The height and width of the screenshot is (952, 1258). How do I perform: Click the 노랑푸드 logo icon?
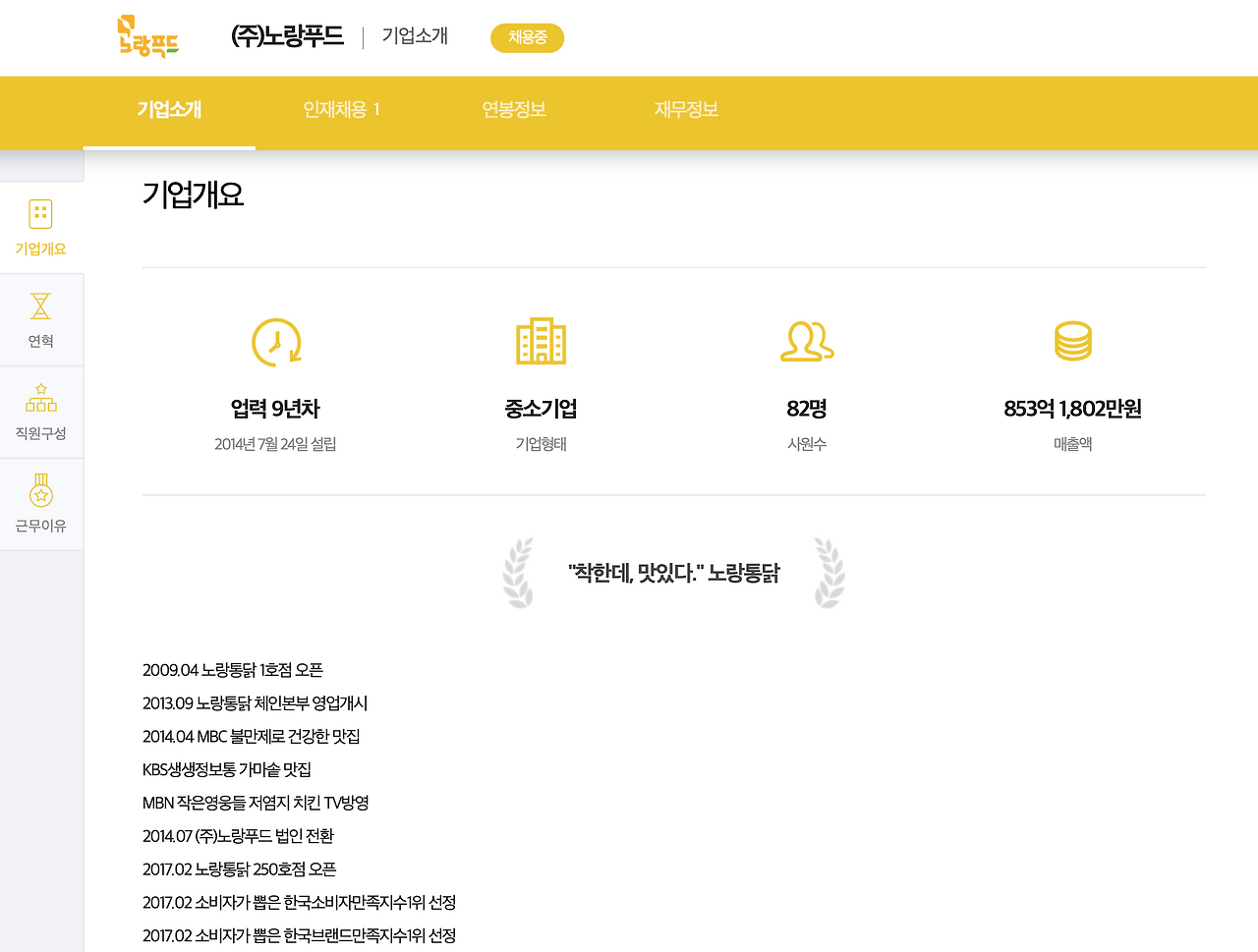[x=148, y=37]
